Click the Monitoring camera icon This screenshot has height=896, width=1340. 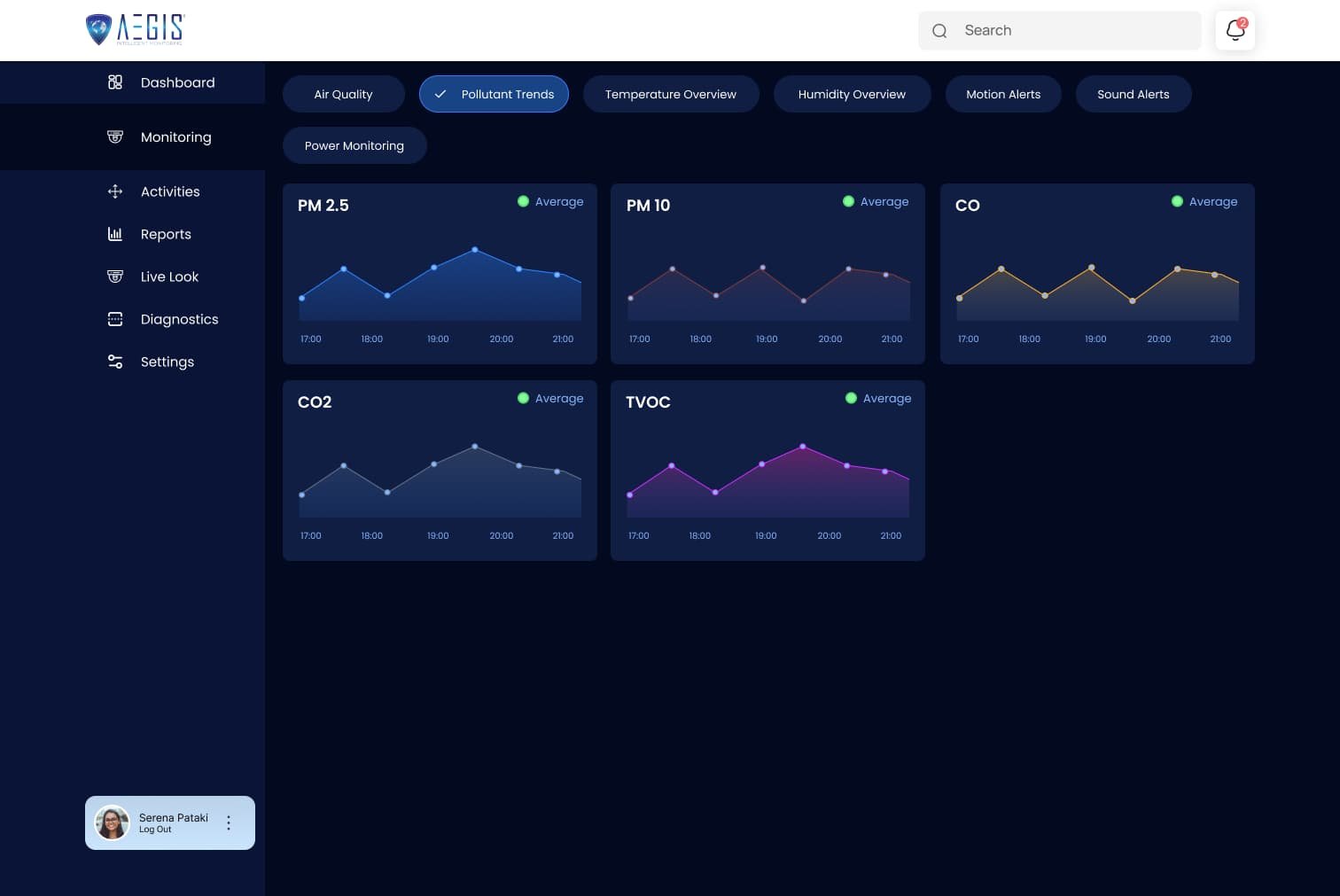pos(115,136)
